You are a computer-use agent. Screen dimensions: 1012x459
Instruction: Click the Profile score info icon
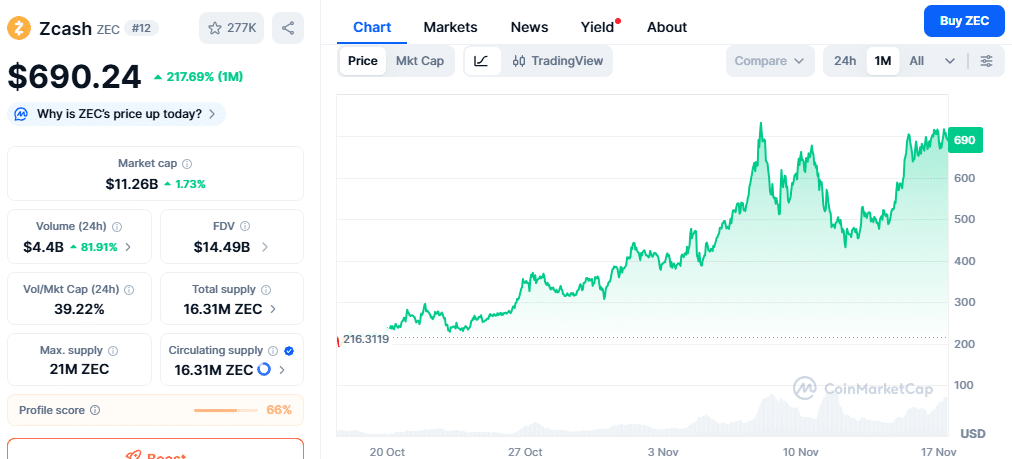(x=95, y=410)
